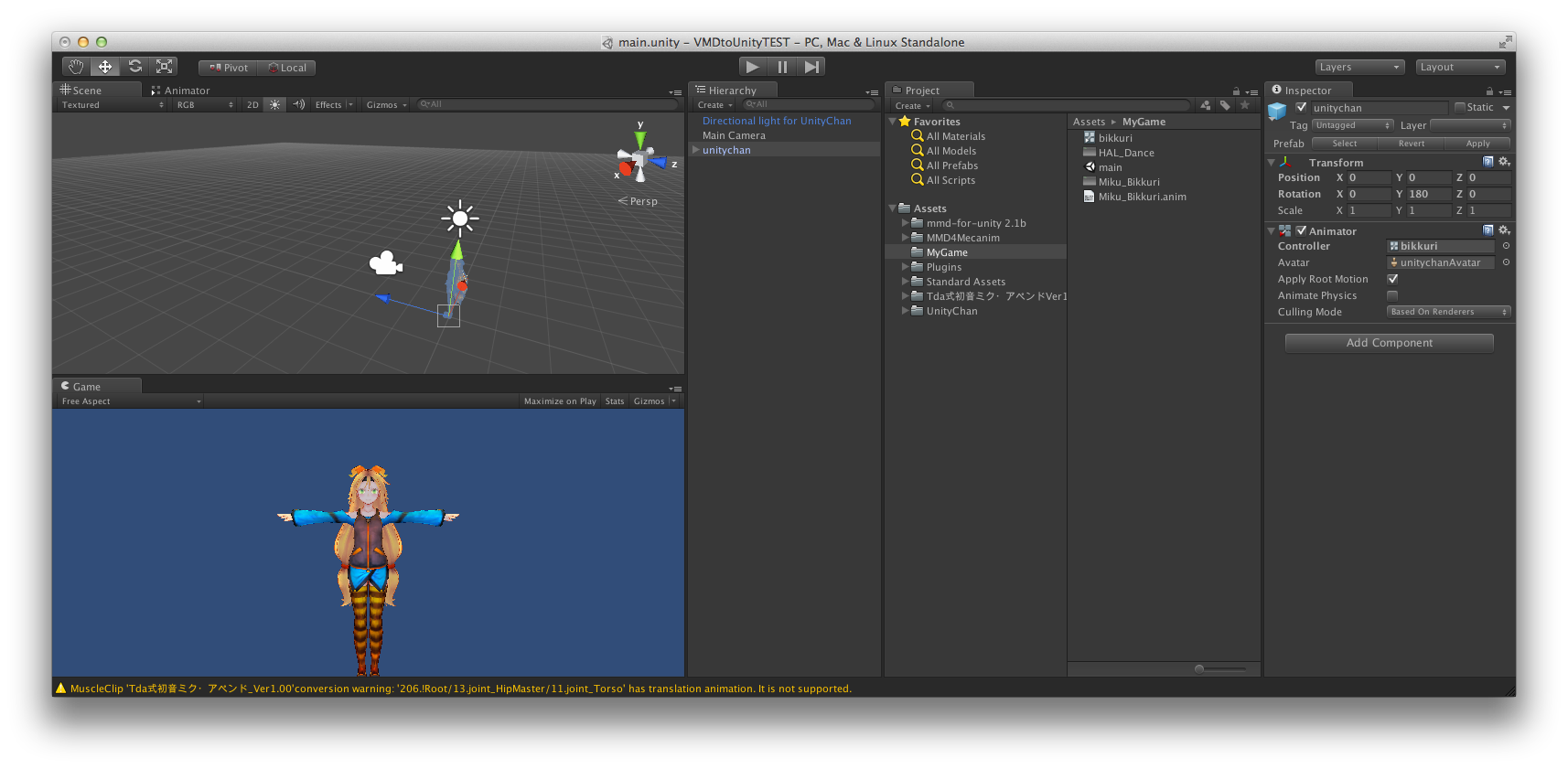
Task: Open the Tag Untagged dropdown
Action: coord(1352,125)
